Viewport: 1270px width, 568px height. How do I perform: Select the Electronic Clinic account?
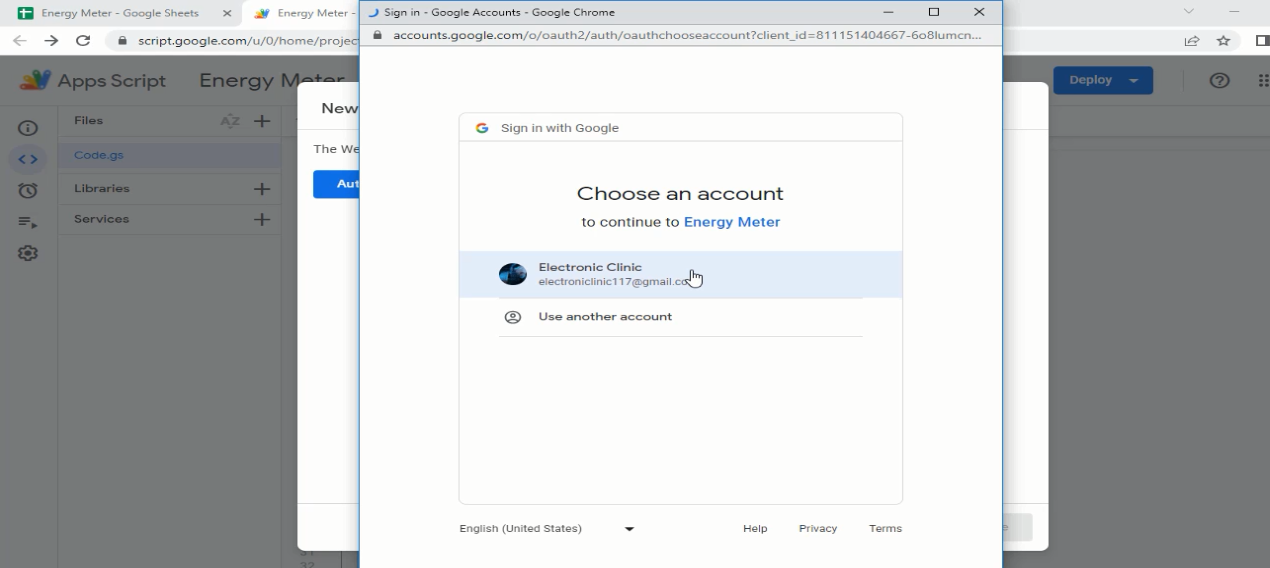680,274
